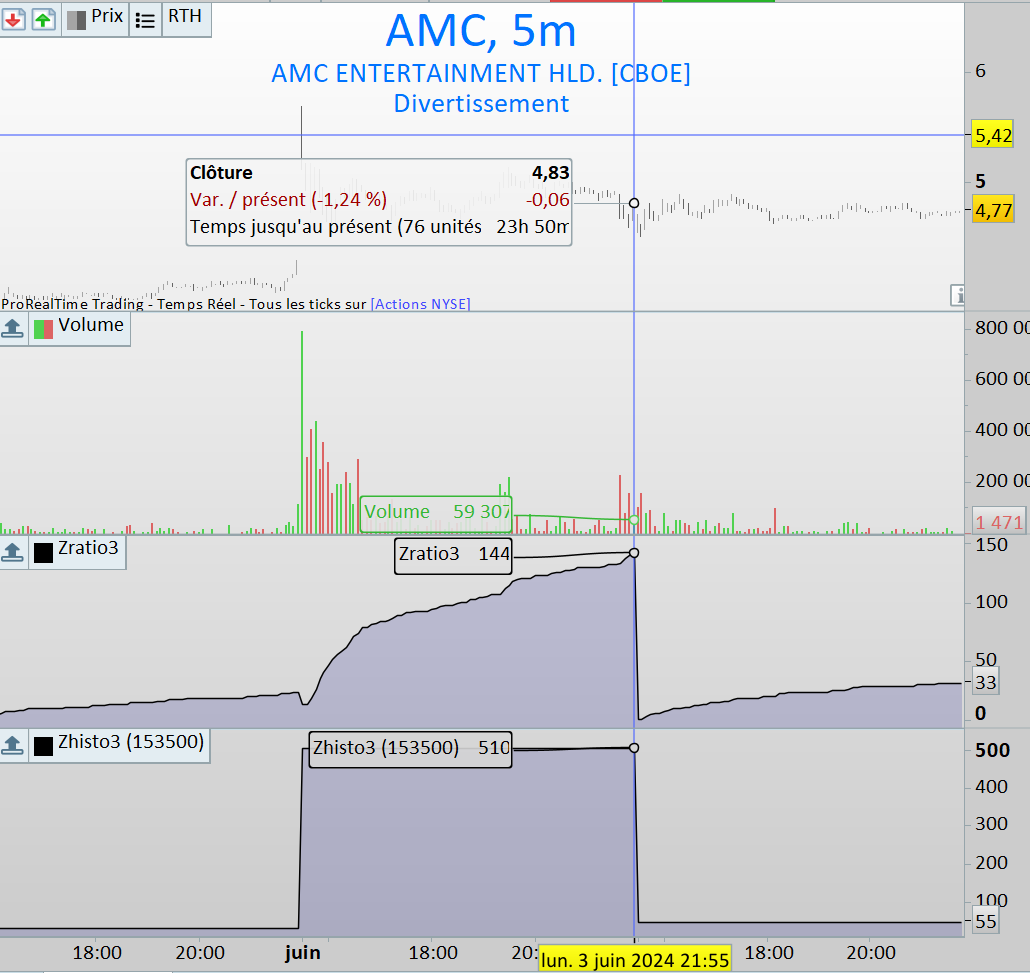
Task: Open the Prix chart style button
Action: point(95,18)
